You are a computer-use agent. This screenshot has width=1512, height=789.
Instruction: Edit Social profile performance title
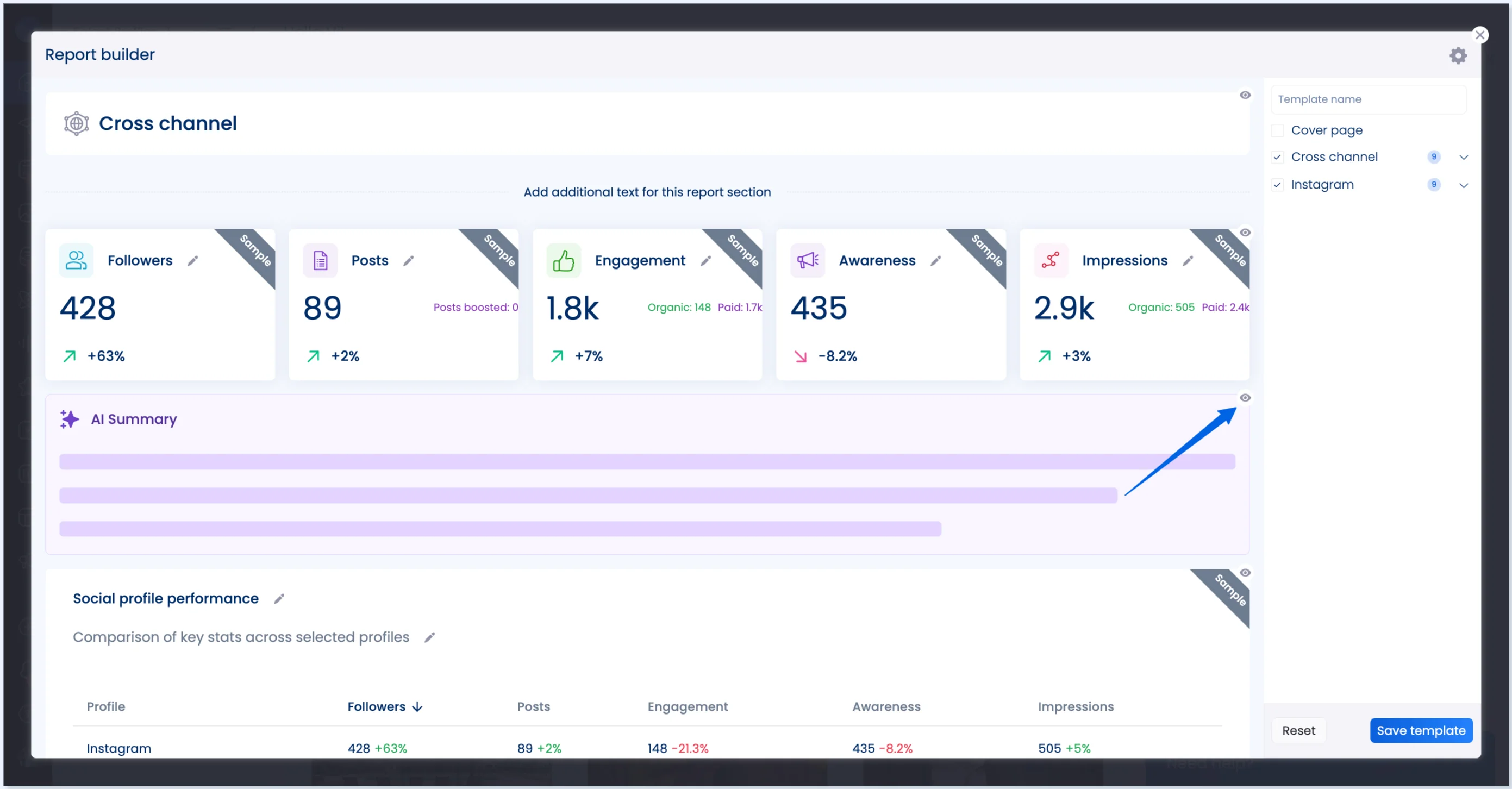click(x=279, y=599)
